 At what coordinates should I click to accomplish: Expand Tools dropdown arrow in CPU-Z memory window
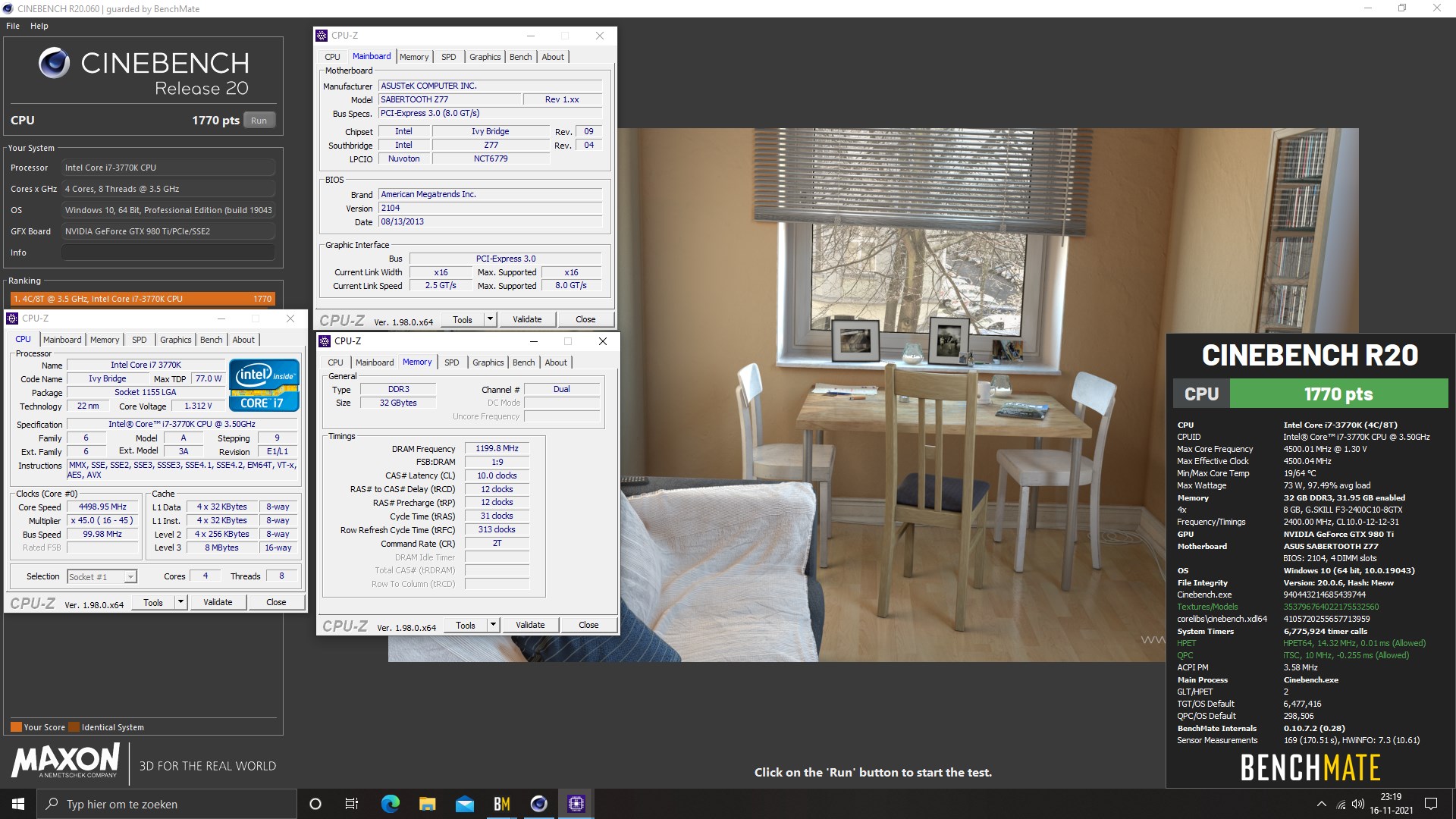coord(493,625)
